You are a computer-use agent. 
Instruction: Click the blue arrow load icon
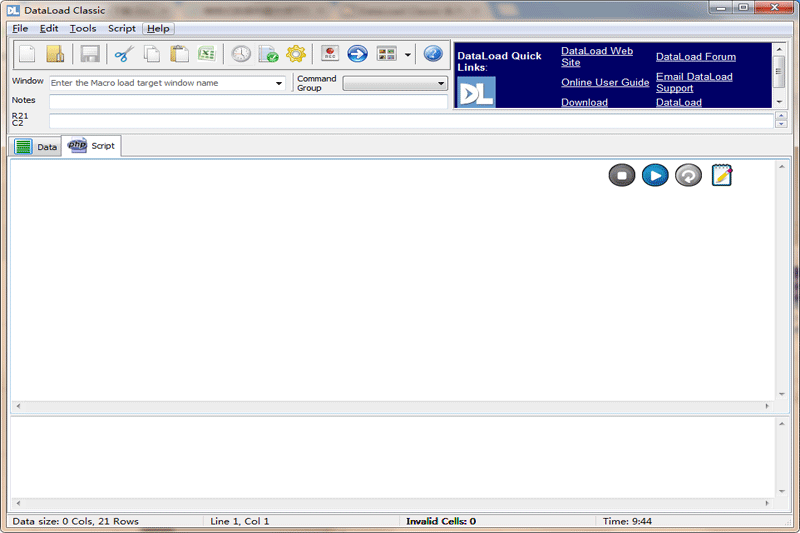tap(358, 54)
